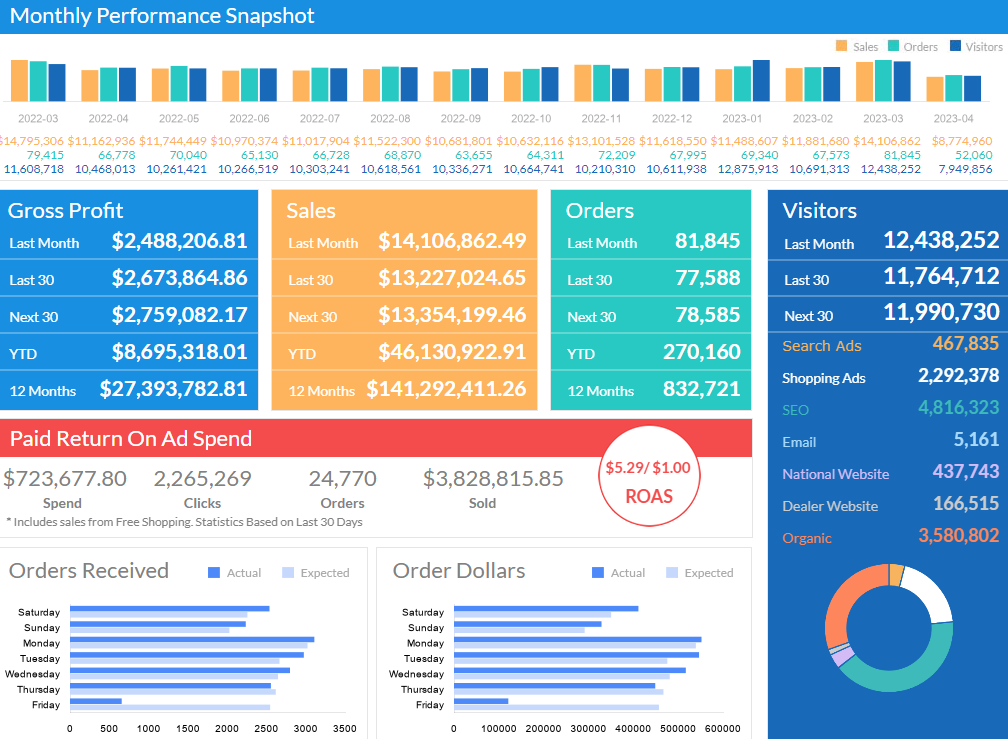Image resolution: width=1008 pixels, height=739 pixels.
Task: Click Saturday actual bar in Order Dollars
Action: [546, 609]
